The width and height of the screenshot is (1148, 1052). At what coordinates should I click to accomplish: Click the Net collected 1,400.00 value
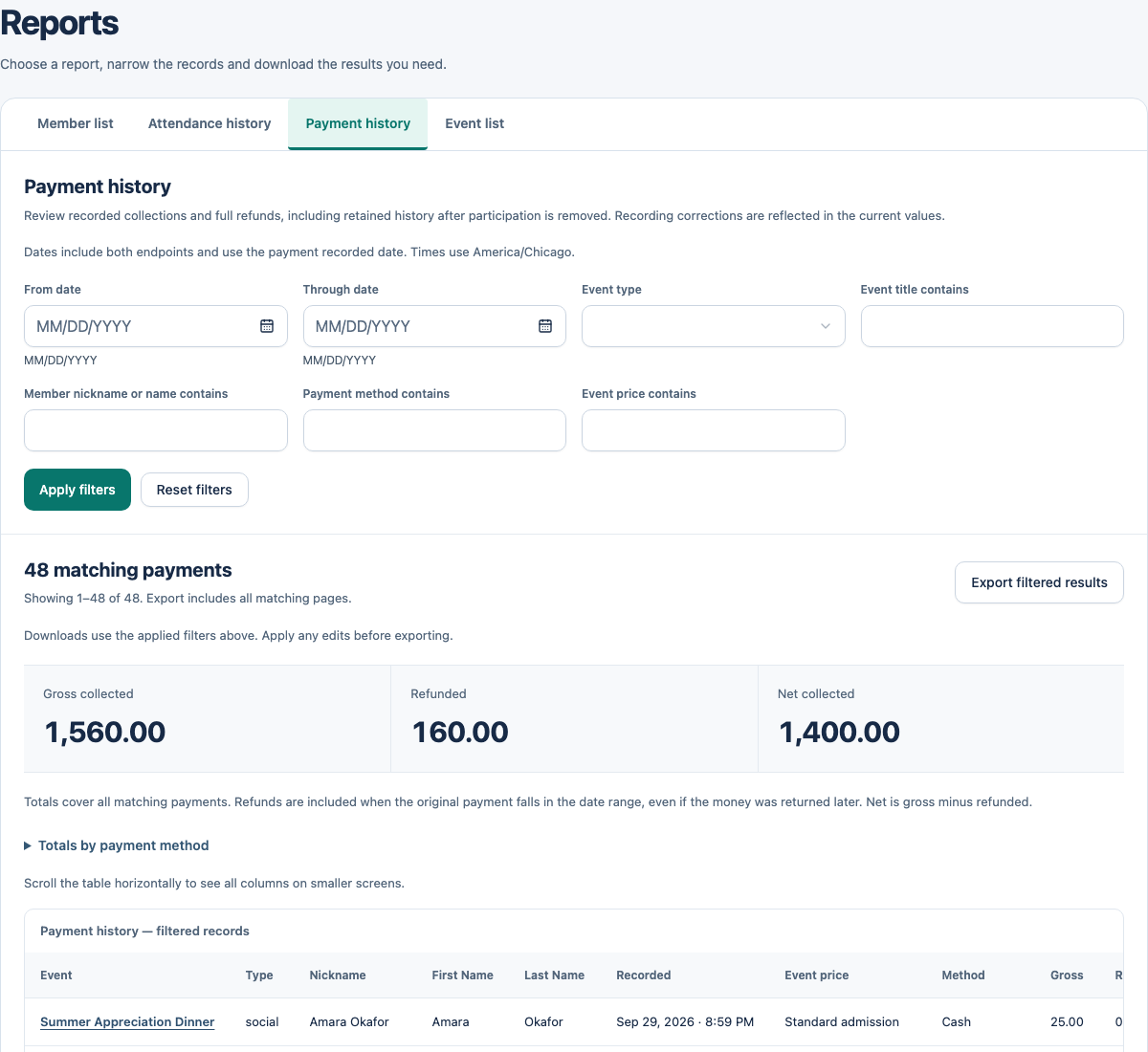click(x=839, y=733)
